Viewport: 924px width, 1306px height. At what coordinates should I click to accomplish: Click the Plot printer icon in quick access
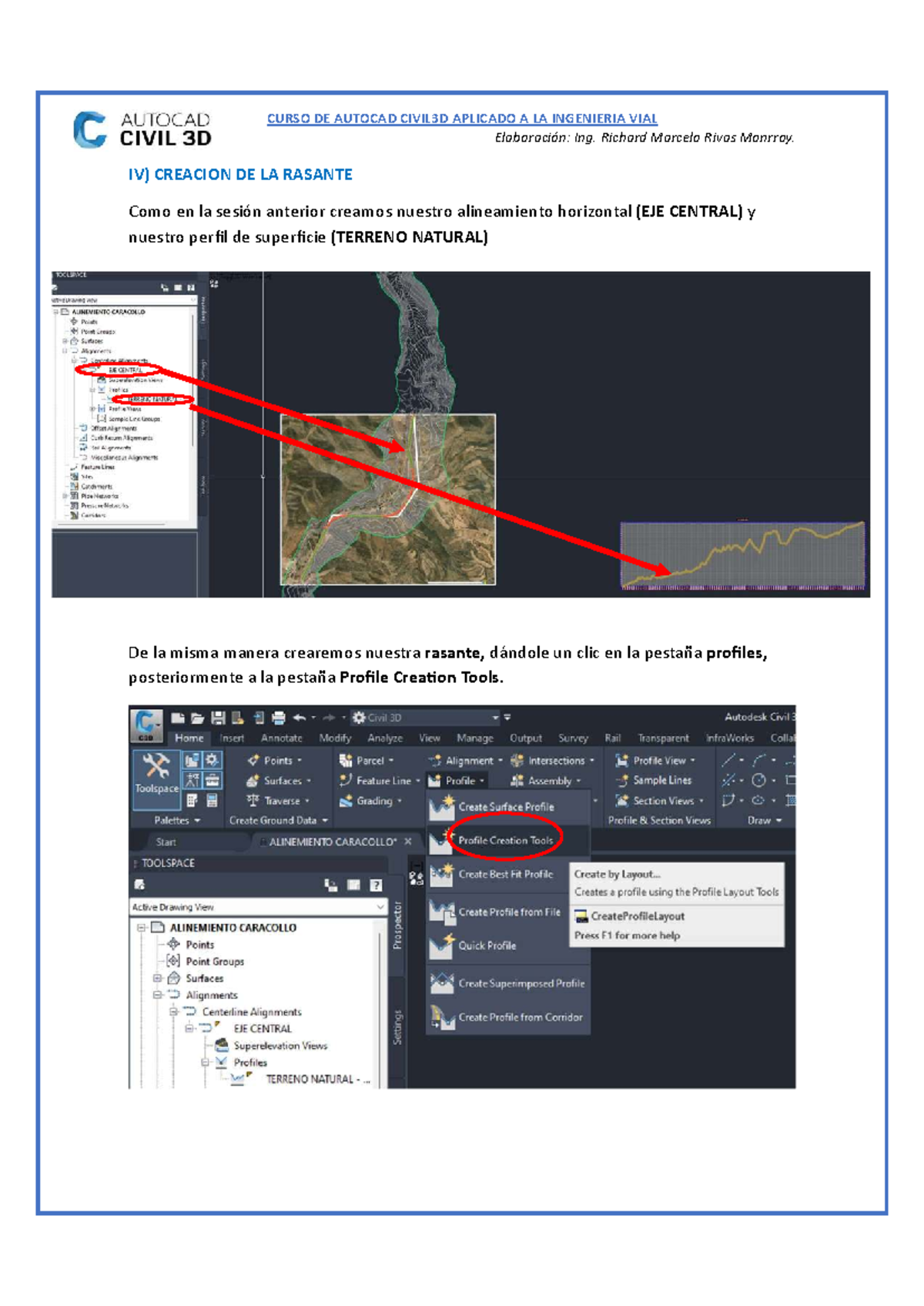279,718
